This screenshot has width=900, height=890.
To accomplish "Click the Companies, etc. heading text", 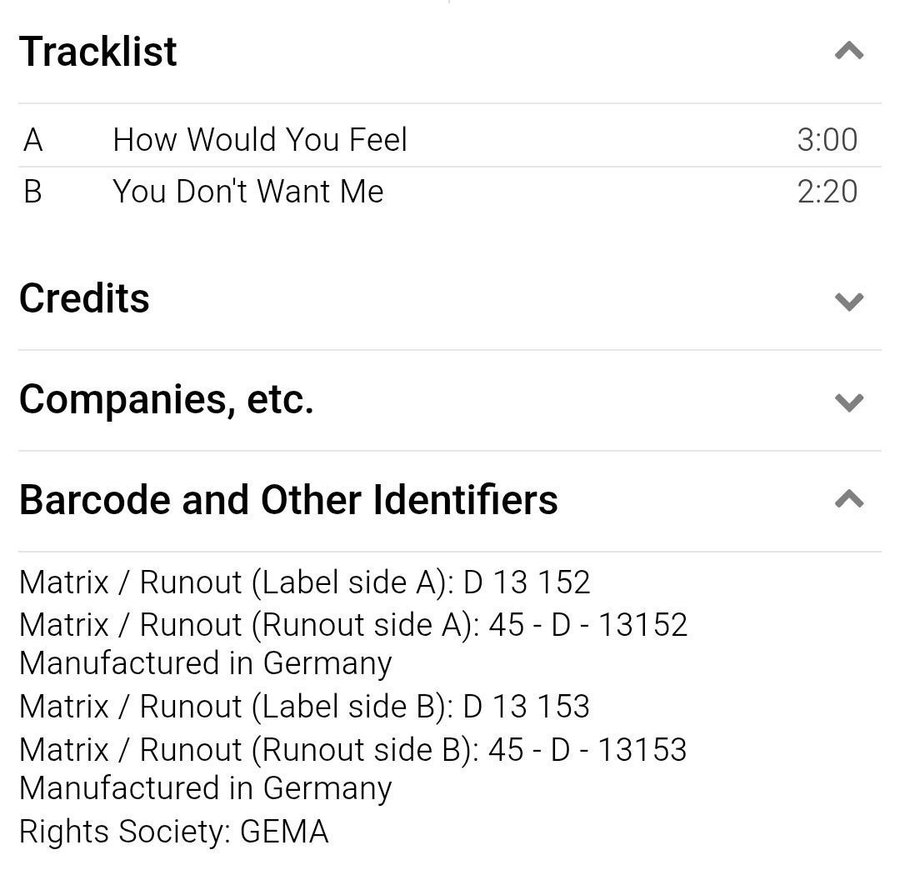I will [166, 400].
